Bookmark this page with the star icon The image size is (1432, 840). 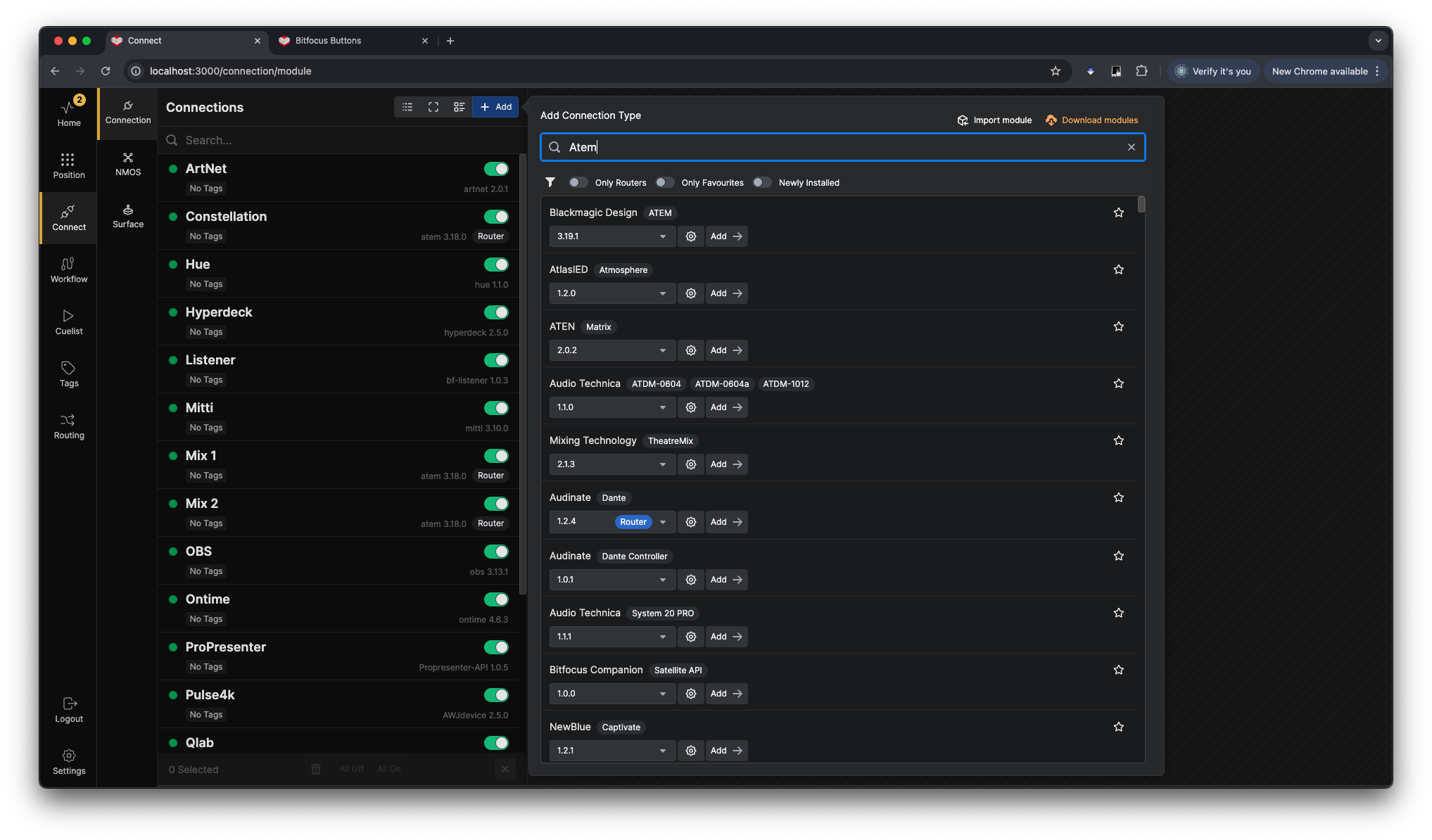(1056, 71)
